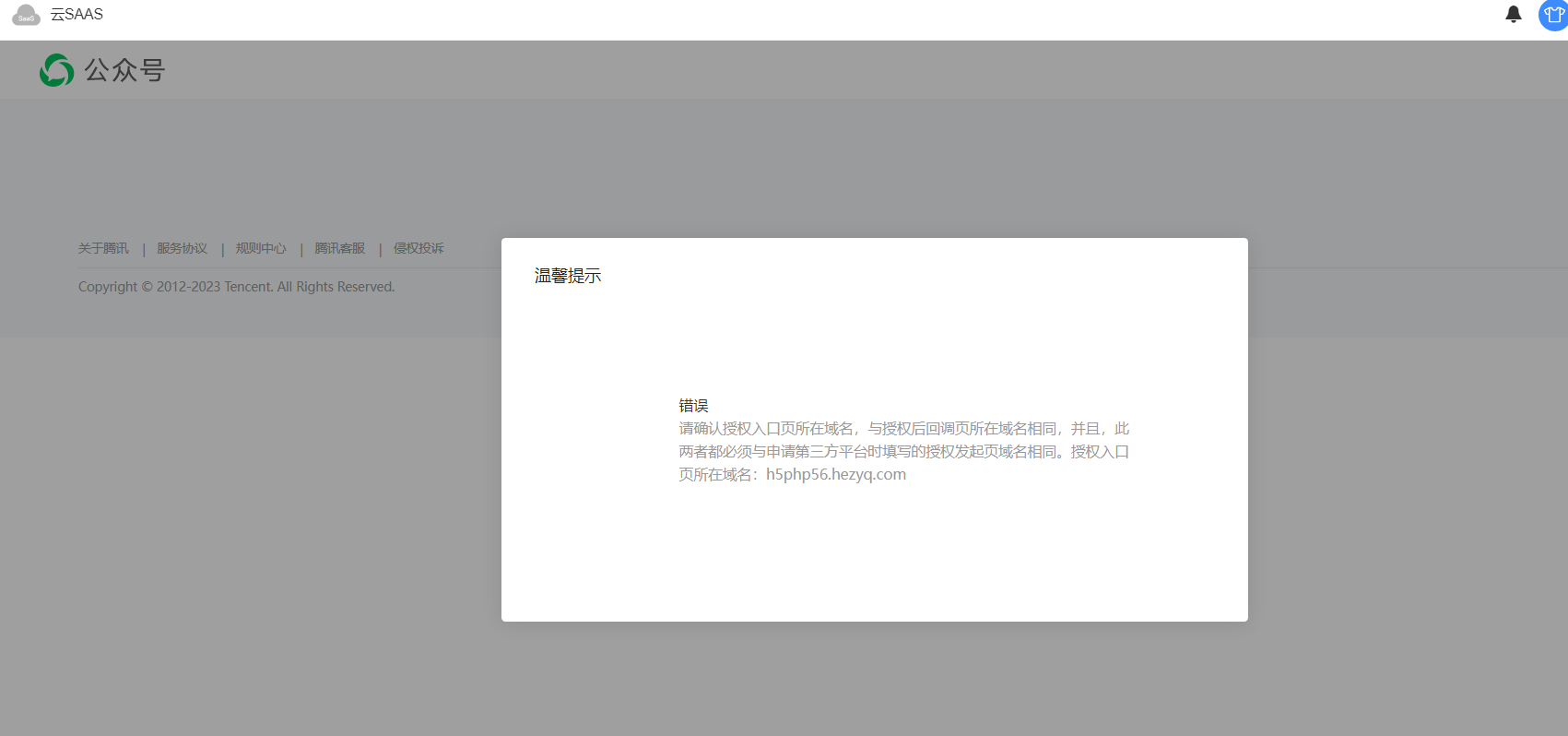Click the 云SAAS title text
Screen dimensions: 1568x736
[x=77, y=15]
